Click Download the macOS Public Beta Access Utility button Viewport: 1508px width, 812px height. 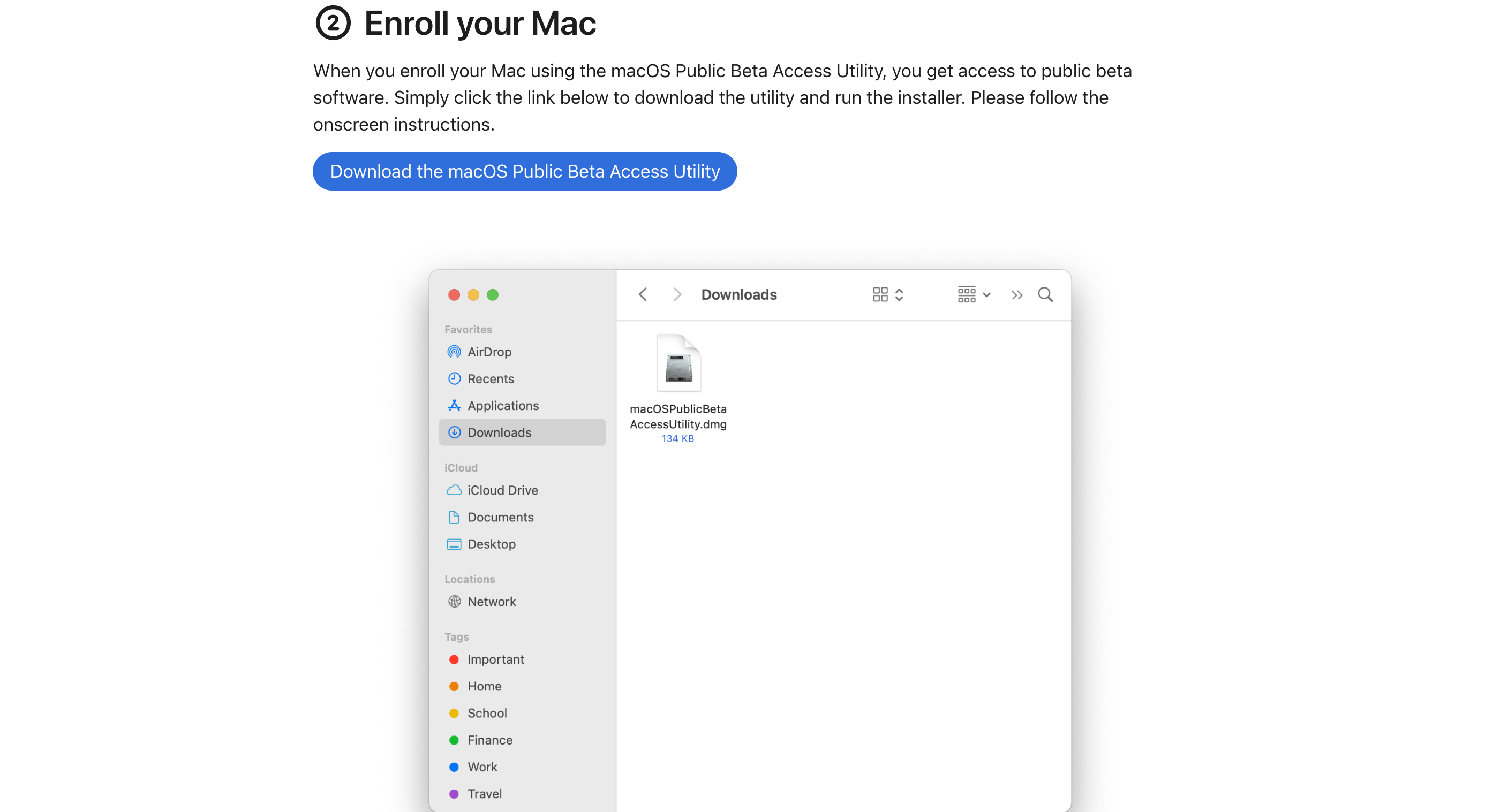pos(524,171)
